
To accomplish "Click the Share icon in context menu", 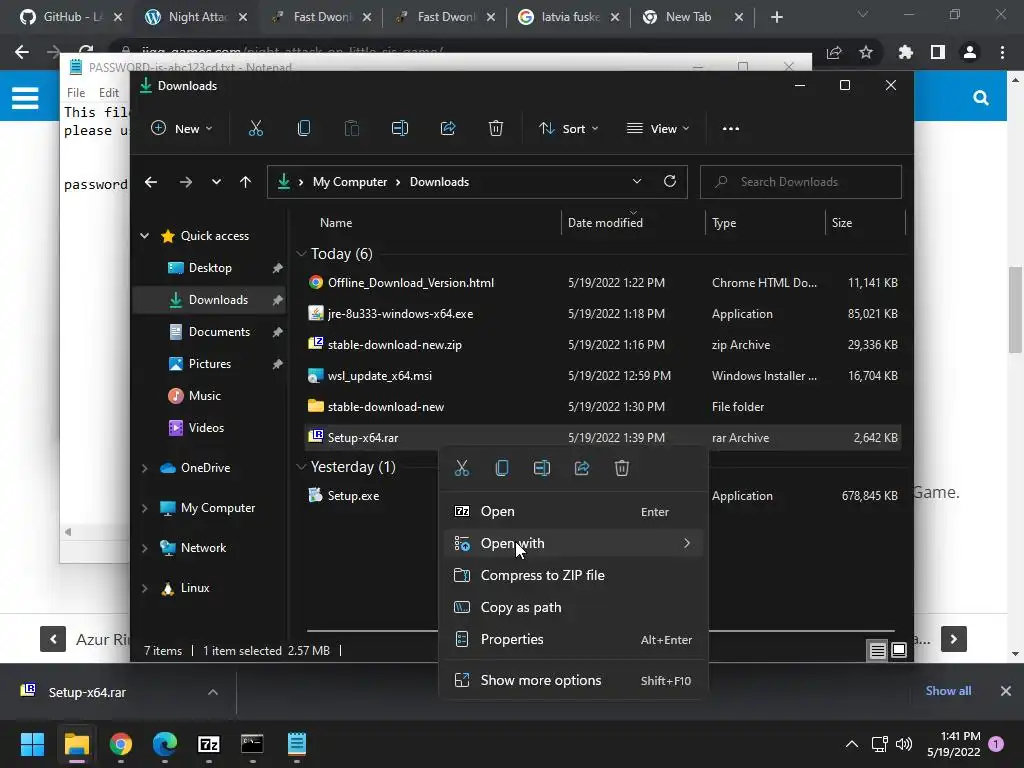I will [582, 468].
